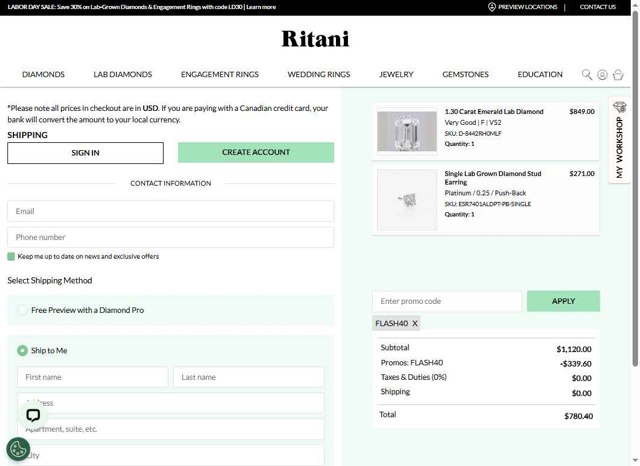
Task: Click the SKU: D-8442RH0MLF text
Action: click(473, 133)
